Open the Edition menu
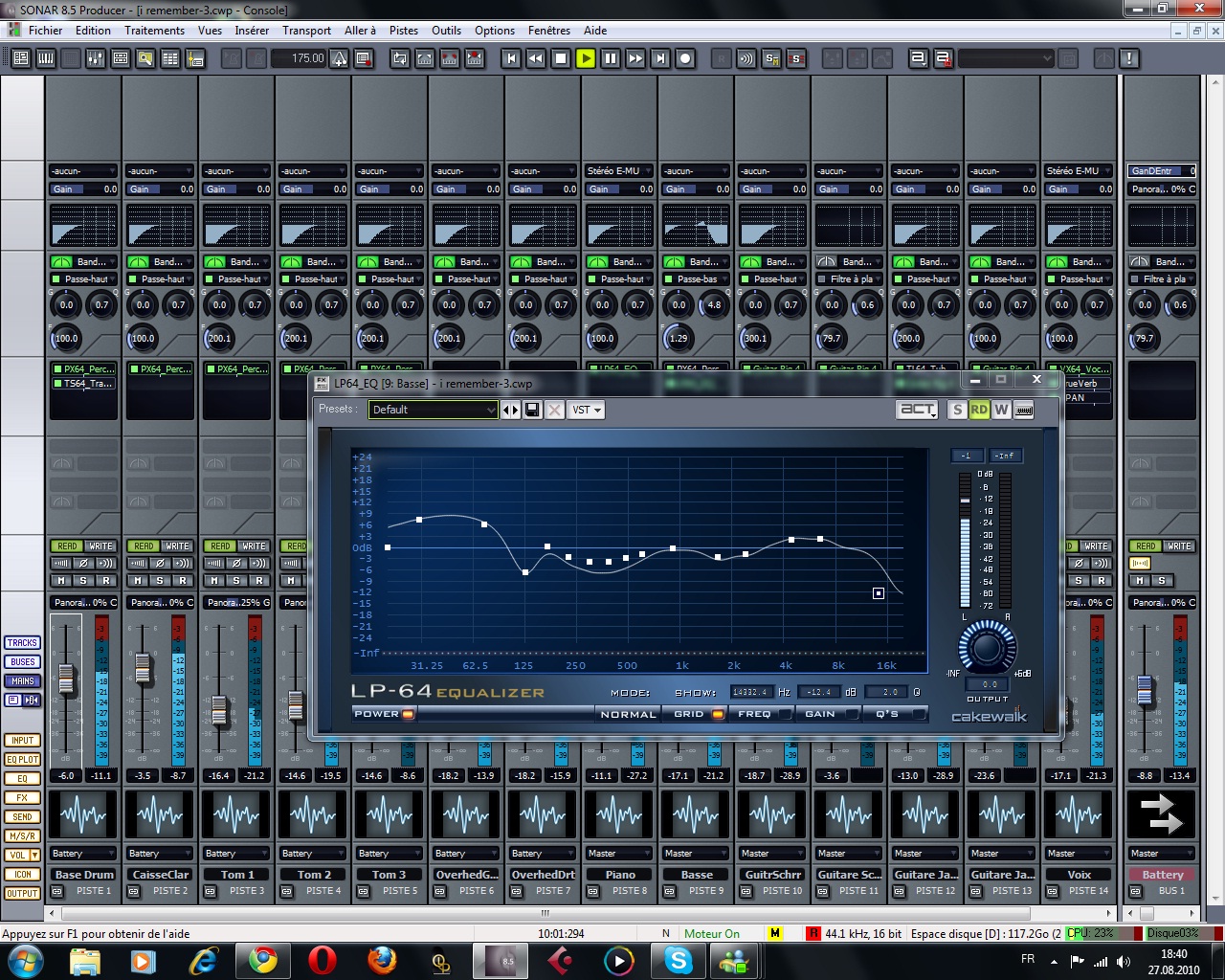1225x980 pixels. [93, 31]
